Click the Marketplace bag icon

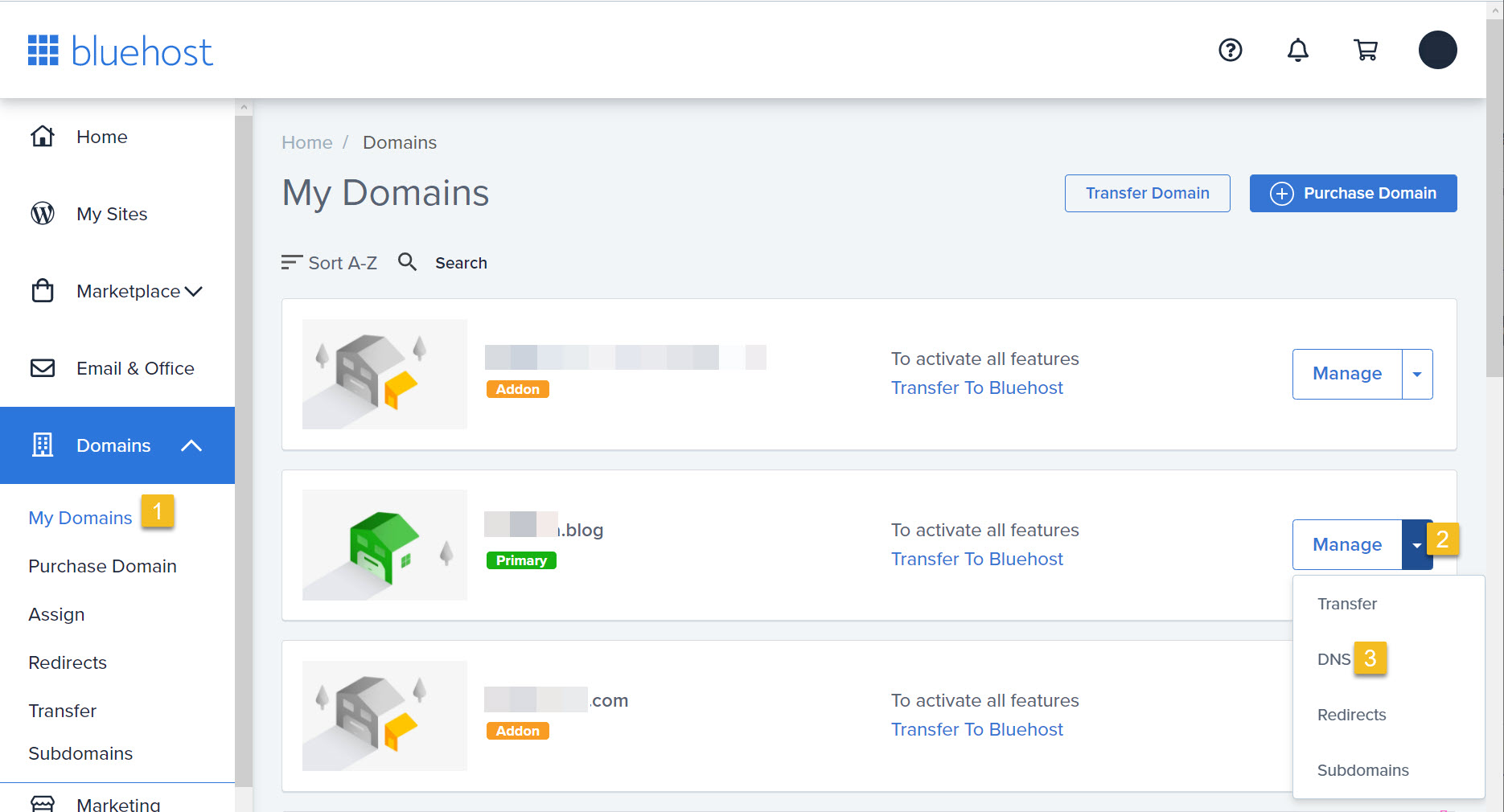pyautogui.click(x=43, y=290)
